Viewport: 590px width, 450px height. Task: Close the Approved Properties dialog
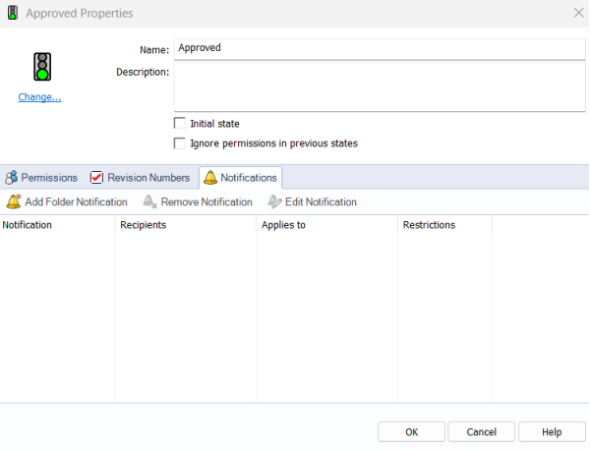click(x=578, y=13)
